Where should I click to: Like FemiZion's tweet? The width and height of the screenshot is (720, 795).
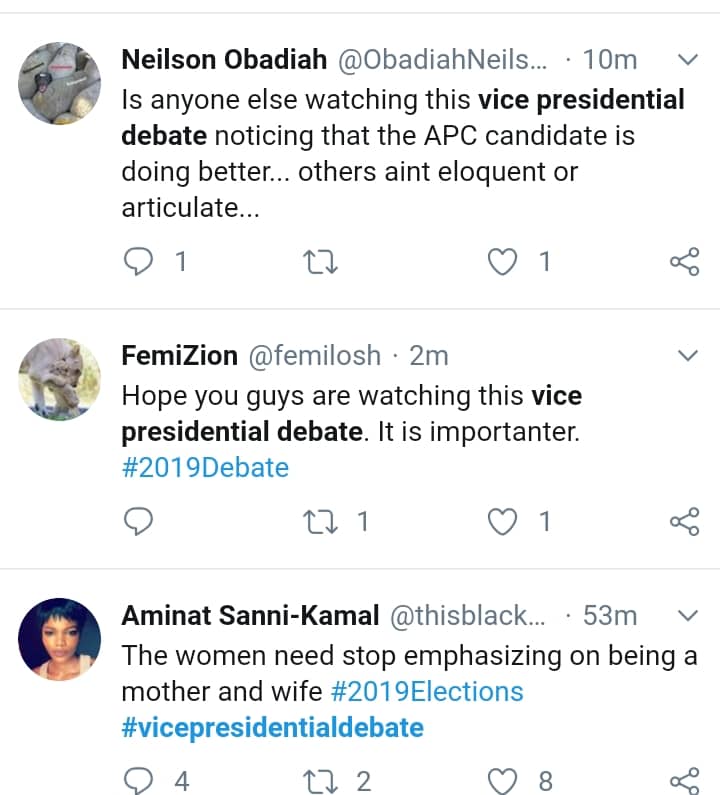coord(503,522)
